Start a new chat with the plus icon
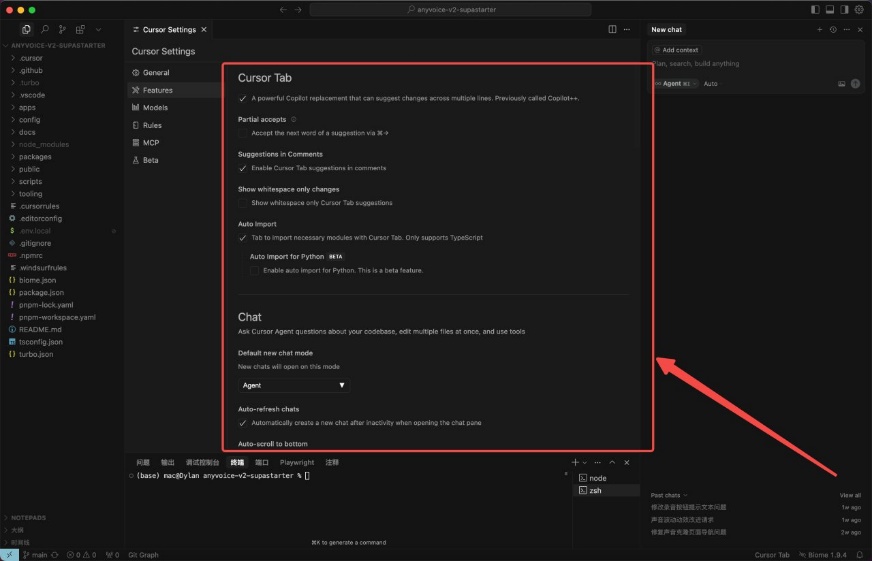This screenshot has height=561, width=872. click(x=820, y=30)
